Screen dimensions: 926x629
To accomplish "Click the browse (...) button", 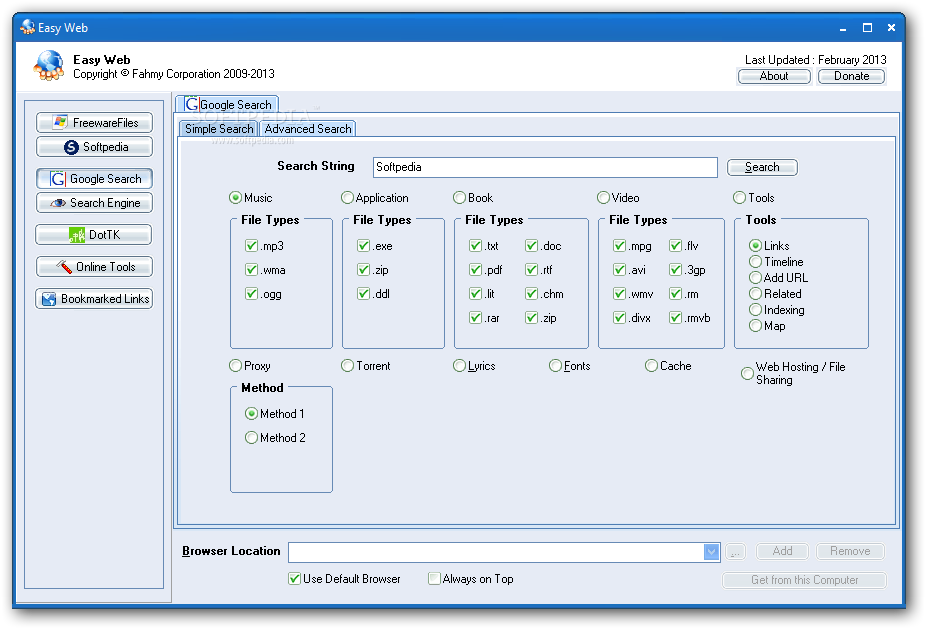I will (x=735, y=552).
